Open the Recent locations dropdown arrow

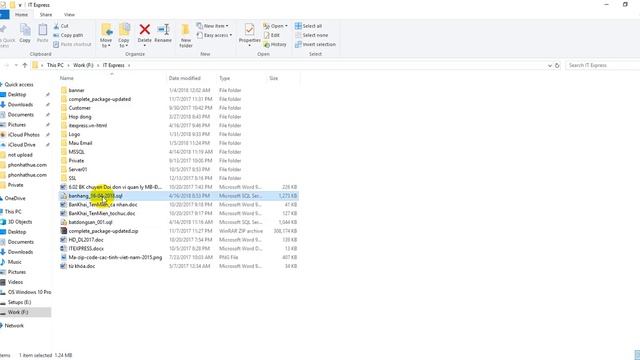pyautogui.click(x=16, y=65)
